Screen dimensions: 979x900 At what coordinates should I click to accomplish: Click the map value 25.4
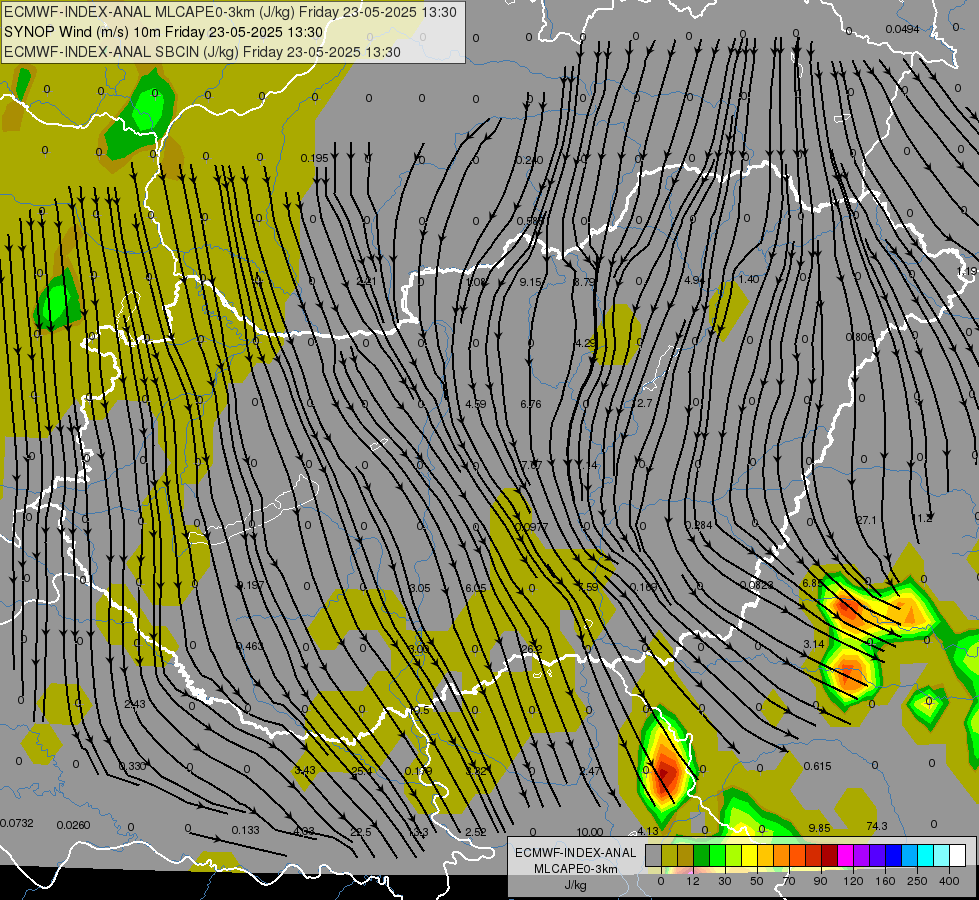point(362,771)
